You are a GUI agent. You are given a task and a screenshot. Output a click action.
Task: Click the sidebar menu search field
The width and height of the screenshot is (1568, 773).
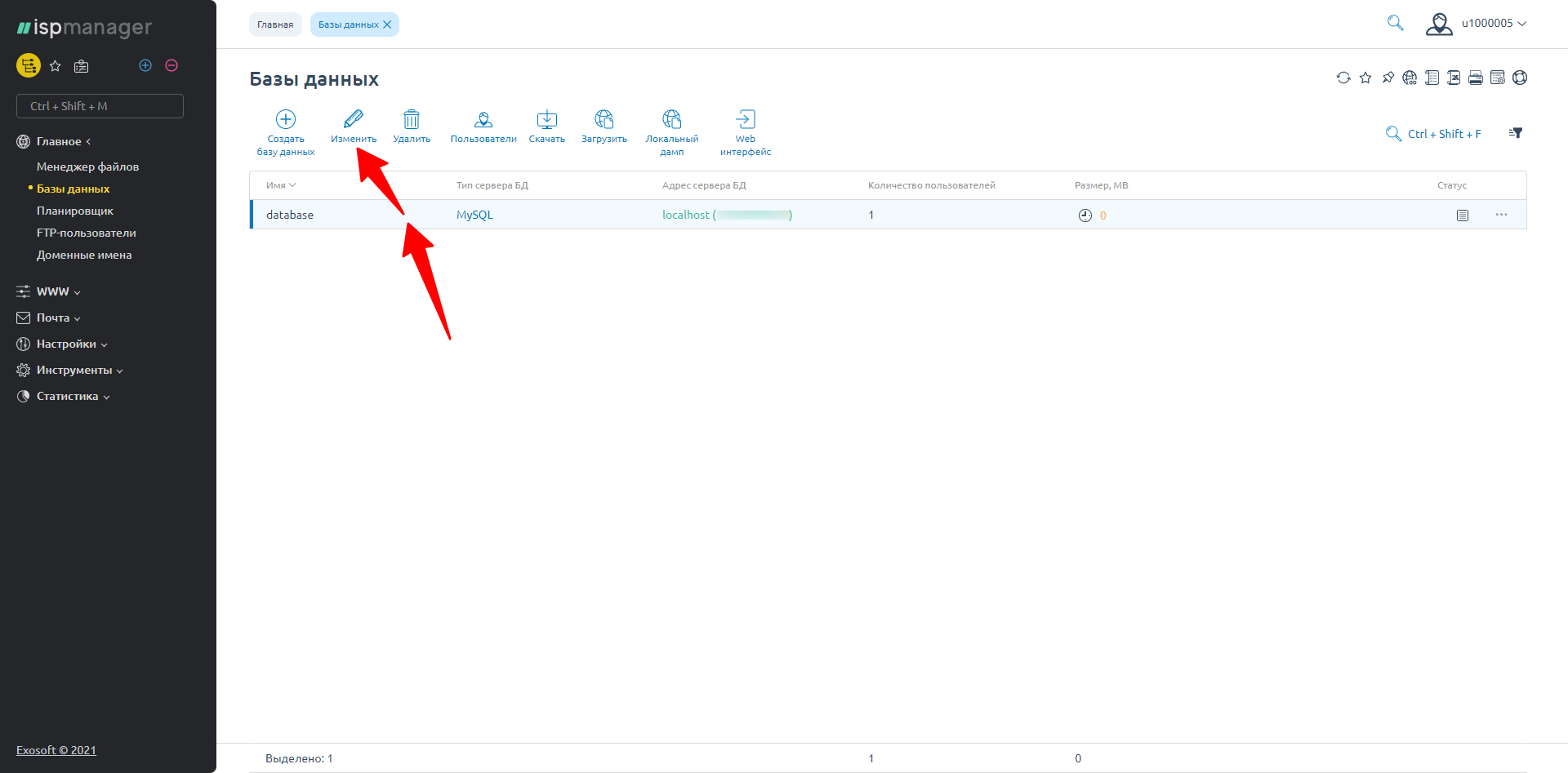[x=100, y=106]
